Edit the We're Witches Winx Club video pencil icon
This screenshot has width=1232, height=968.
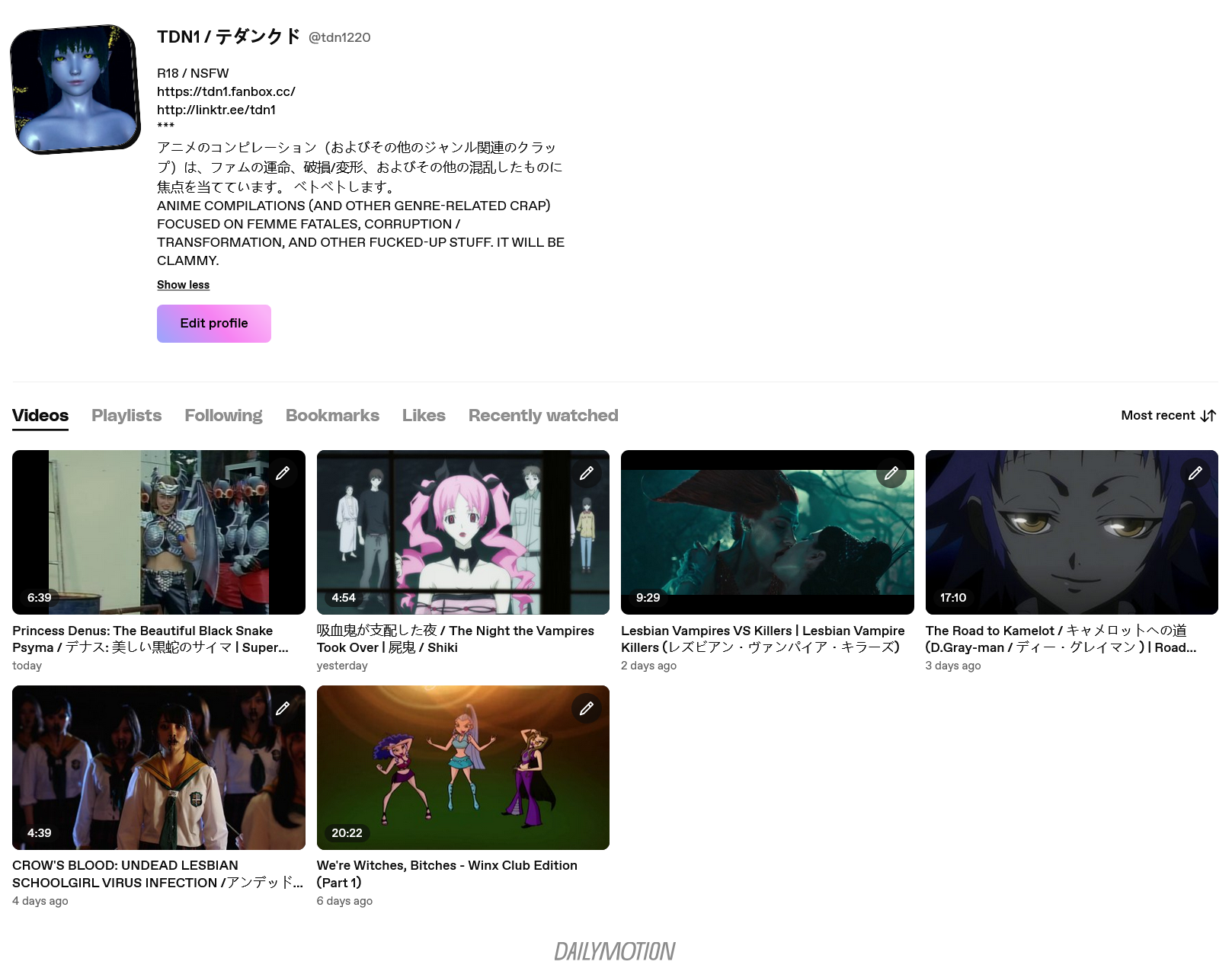coord(586,708)
